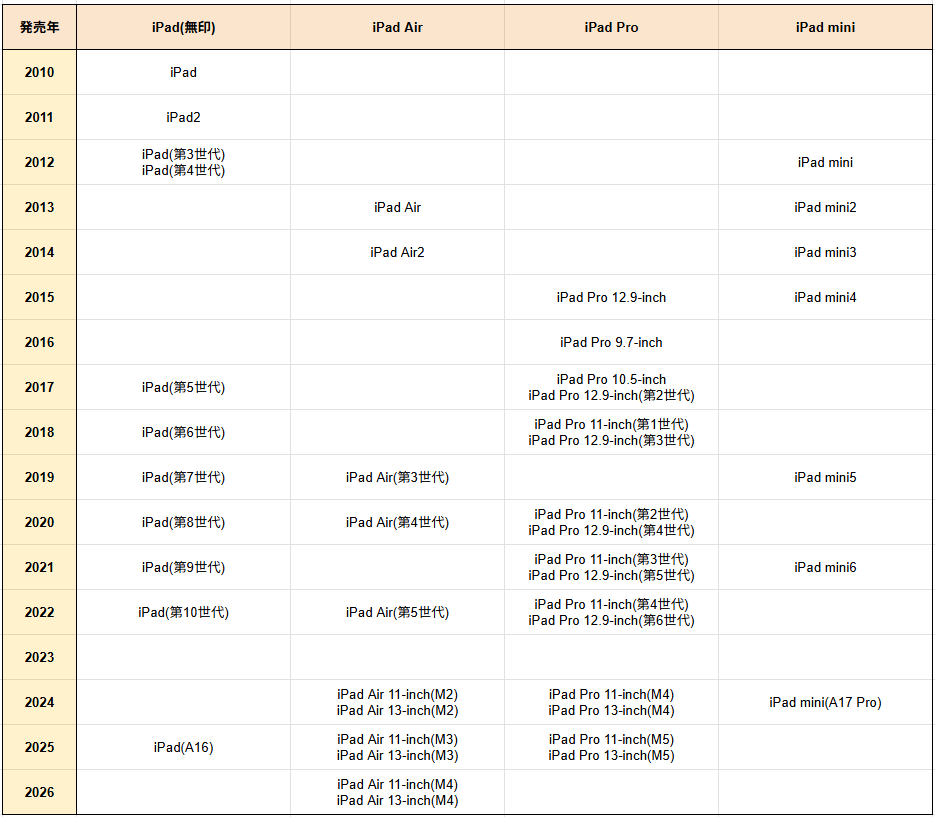935x817 pixels.
Task: Click the 2026 year row header
Action: (x=39, y=792)
